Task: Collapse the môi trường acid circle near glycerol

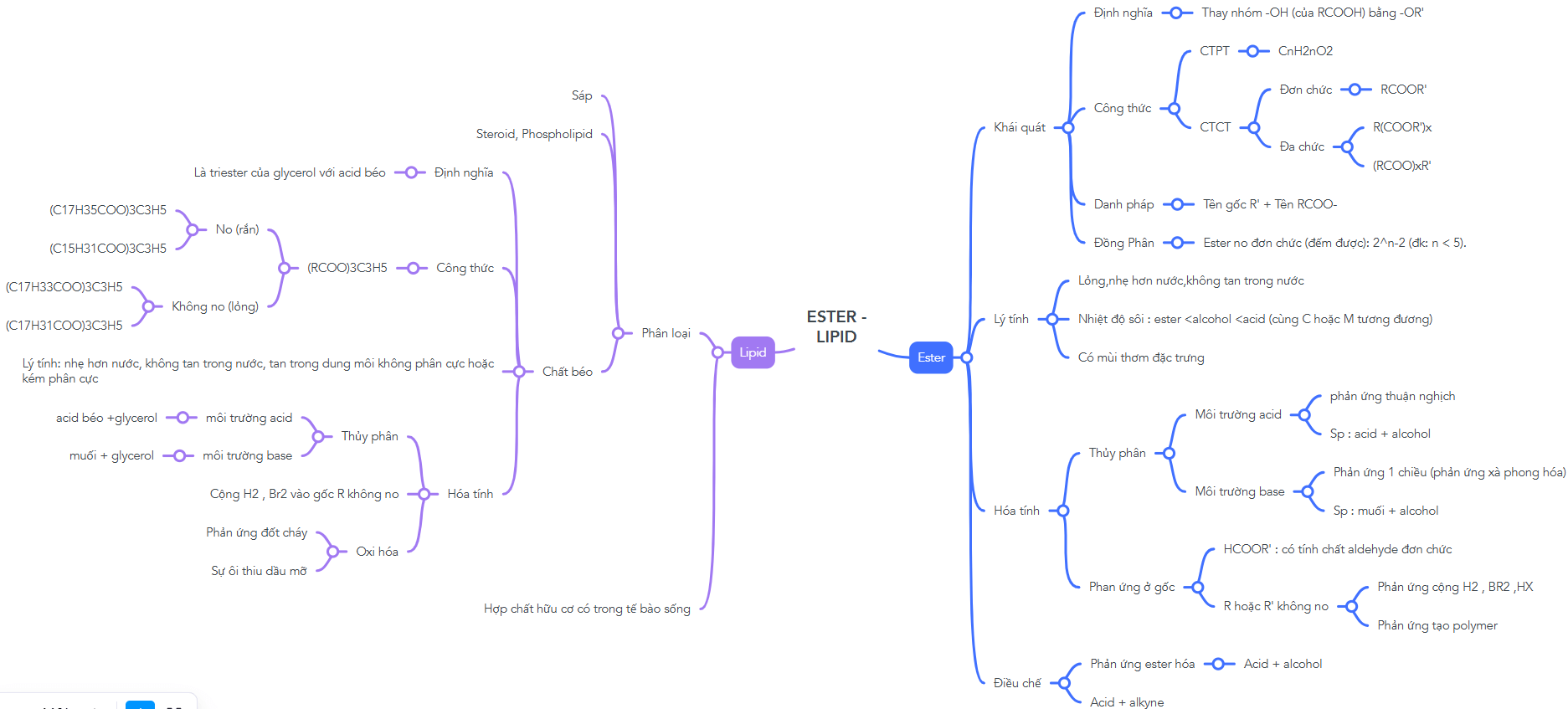Action: pos(183,418)
